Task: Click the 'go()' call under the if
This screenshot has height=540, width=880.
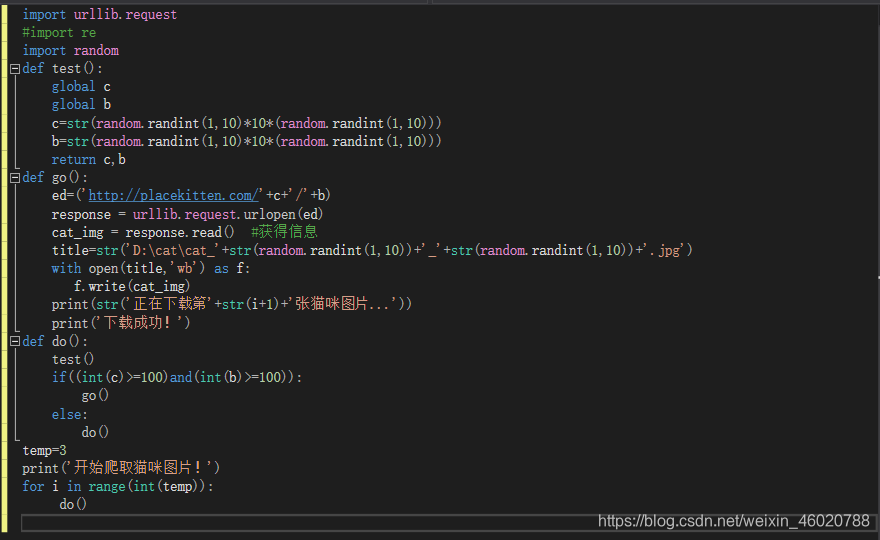Action: click(95, 395)
